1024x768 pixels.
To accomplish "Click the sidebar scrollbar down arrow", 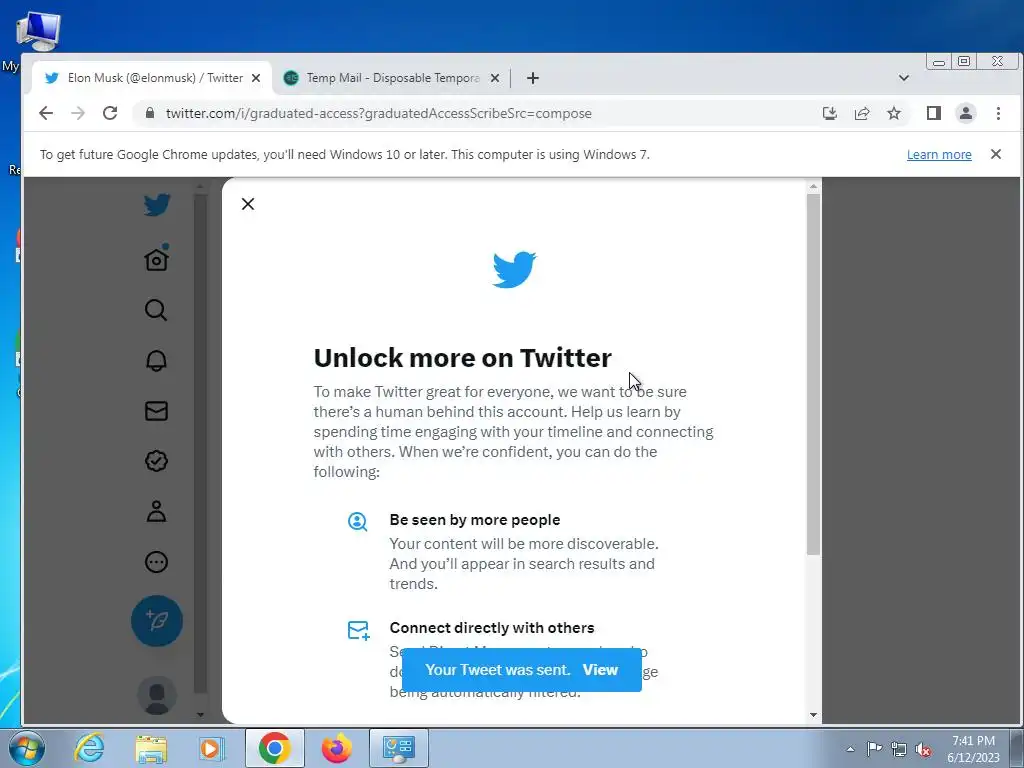I will click(200, 714).
